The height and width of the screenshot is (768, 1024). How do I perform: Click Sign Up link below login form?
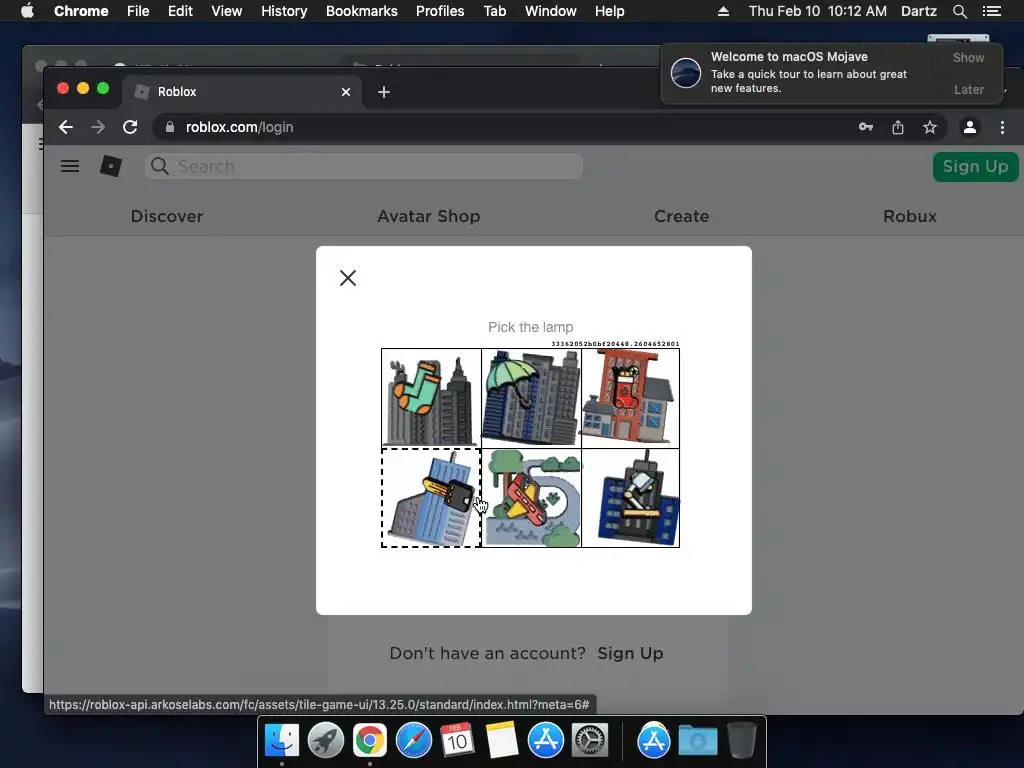[630, 654]
